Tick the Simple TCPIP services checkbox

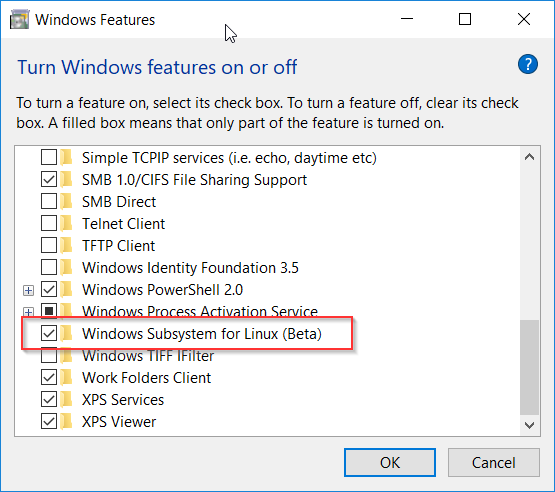click(x=49, y=158)
